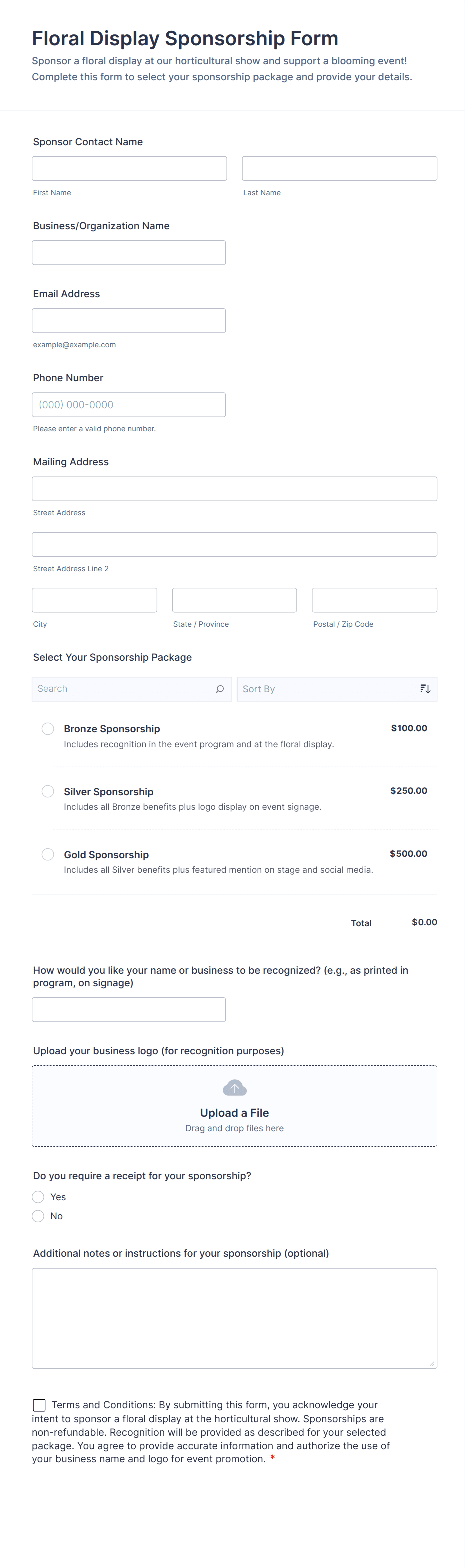This screenshot has height=1568, width=465.
Task: Focus the Street Address field
Action: [x=234, y=489]
